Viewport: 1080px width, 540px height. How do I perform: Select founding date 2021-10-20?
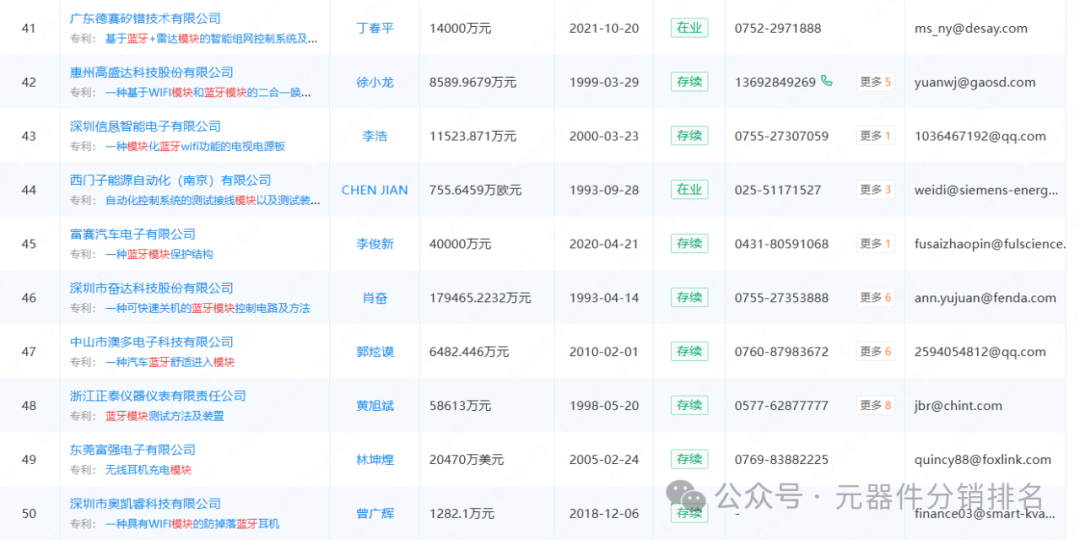[x=604, y=28]
